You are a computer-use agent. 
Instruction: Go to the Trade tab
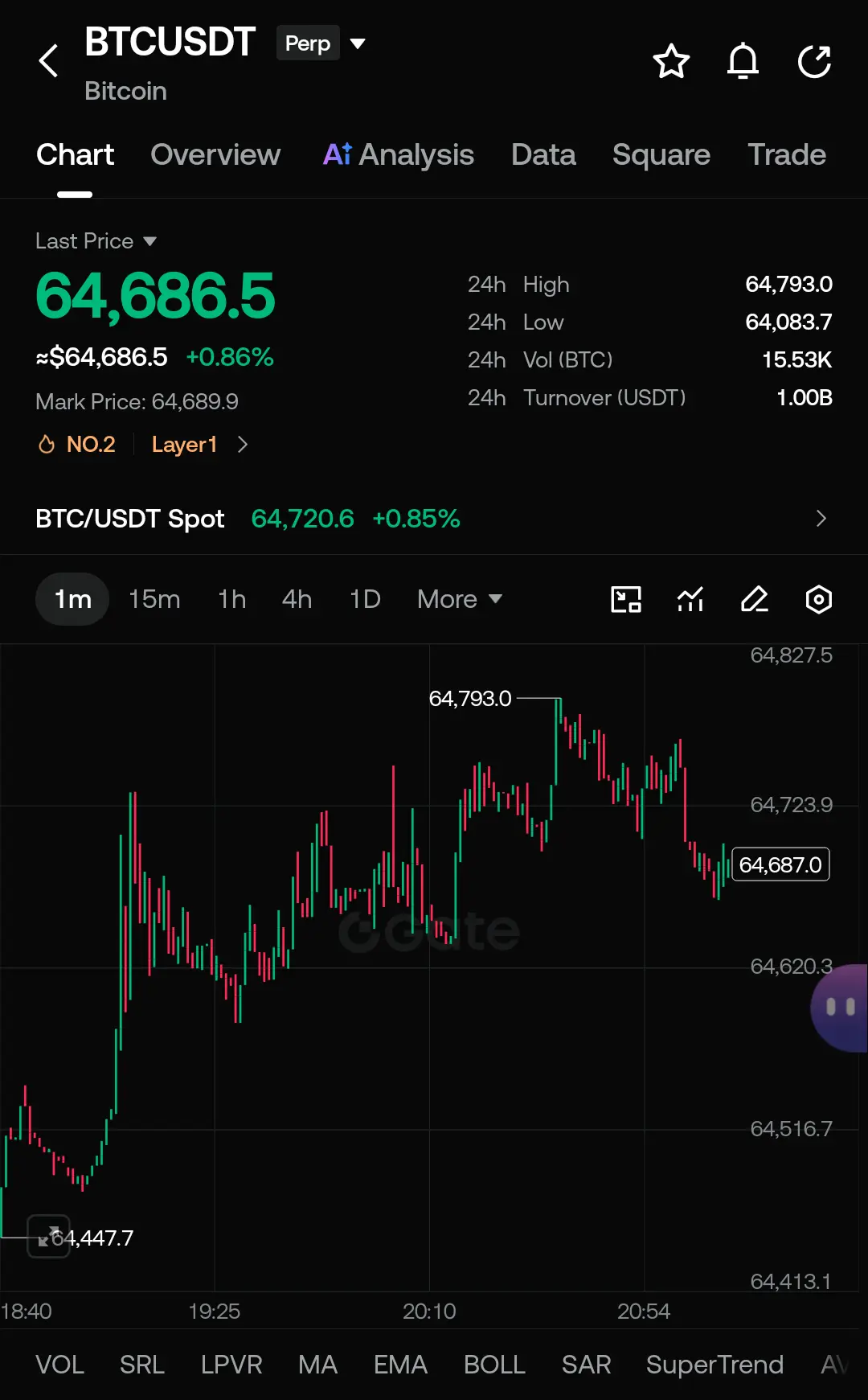[x=787, y=154]
